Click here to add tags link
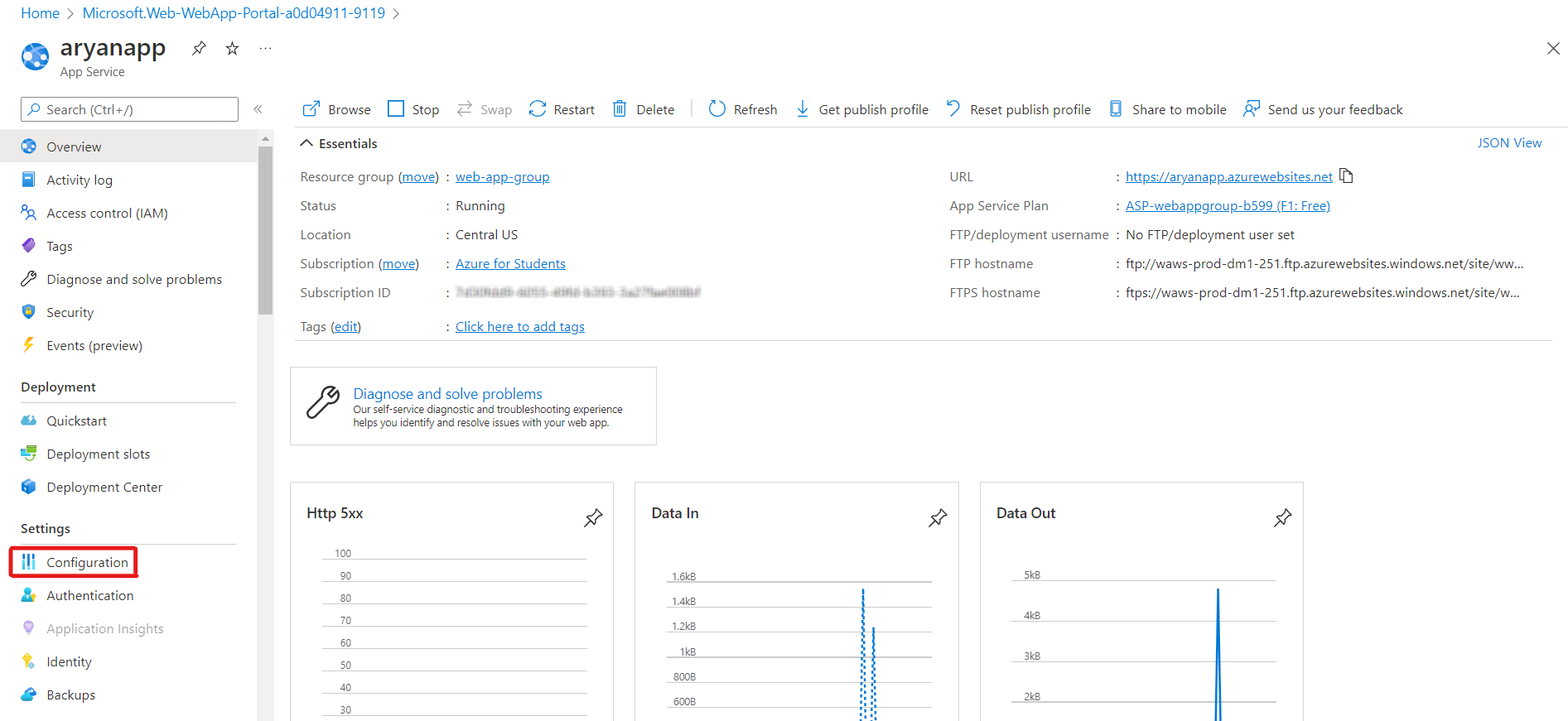The image size is (1568, 721). [520, 326]
